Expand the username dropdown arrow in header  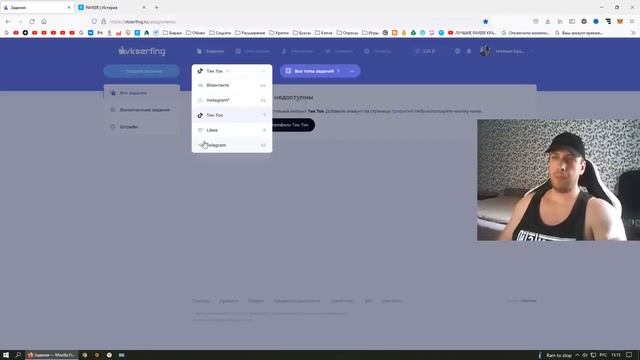coord(532,51)
